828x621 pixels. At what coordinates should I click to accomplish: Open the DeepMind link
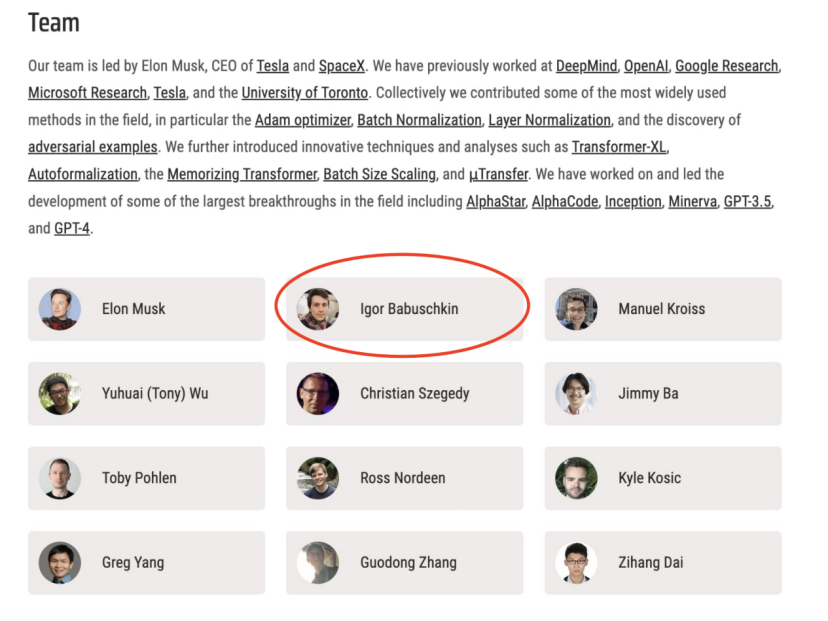pyautogui.click(x=586, y=66)
